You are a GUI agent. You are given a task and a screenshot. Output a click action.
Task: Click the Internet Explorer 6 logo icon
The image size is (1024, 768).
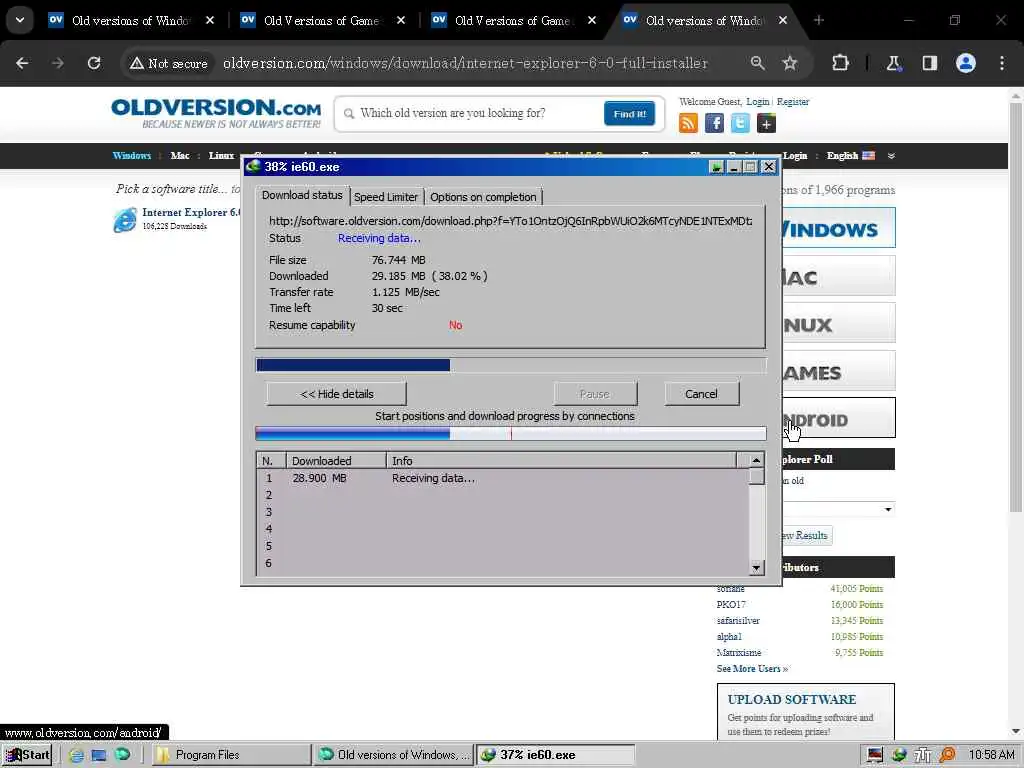click(x=125, y=219)
